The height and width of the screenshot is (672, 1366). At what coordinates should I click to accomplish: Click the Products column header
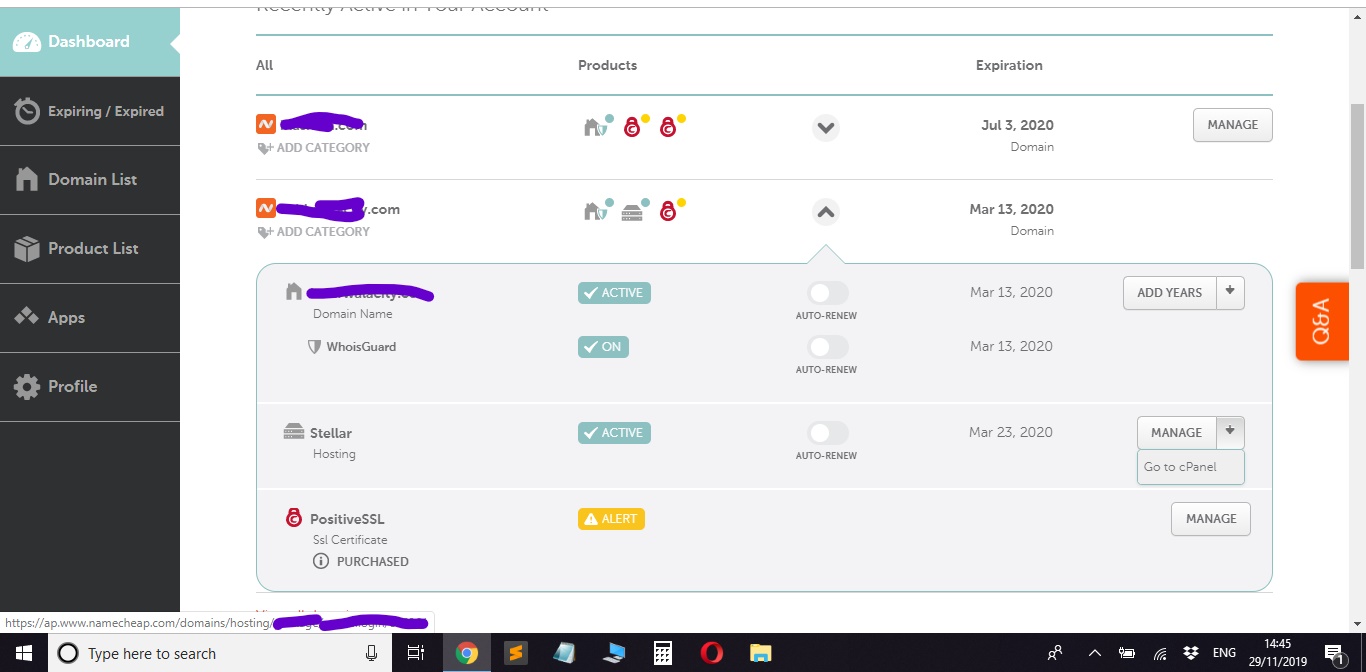[x=607, y=65]
